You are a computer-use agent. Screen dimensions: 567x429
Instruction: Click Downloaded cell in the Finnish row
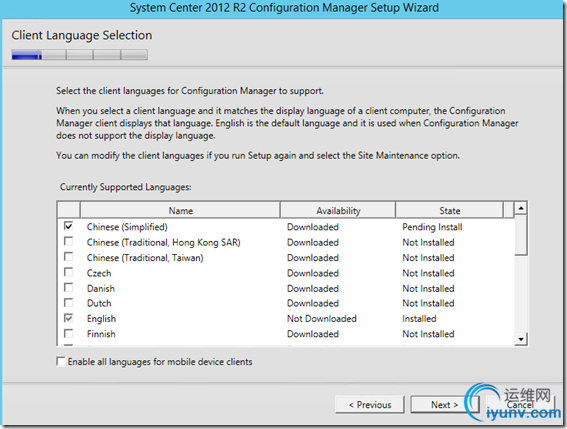point(313,334)
